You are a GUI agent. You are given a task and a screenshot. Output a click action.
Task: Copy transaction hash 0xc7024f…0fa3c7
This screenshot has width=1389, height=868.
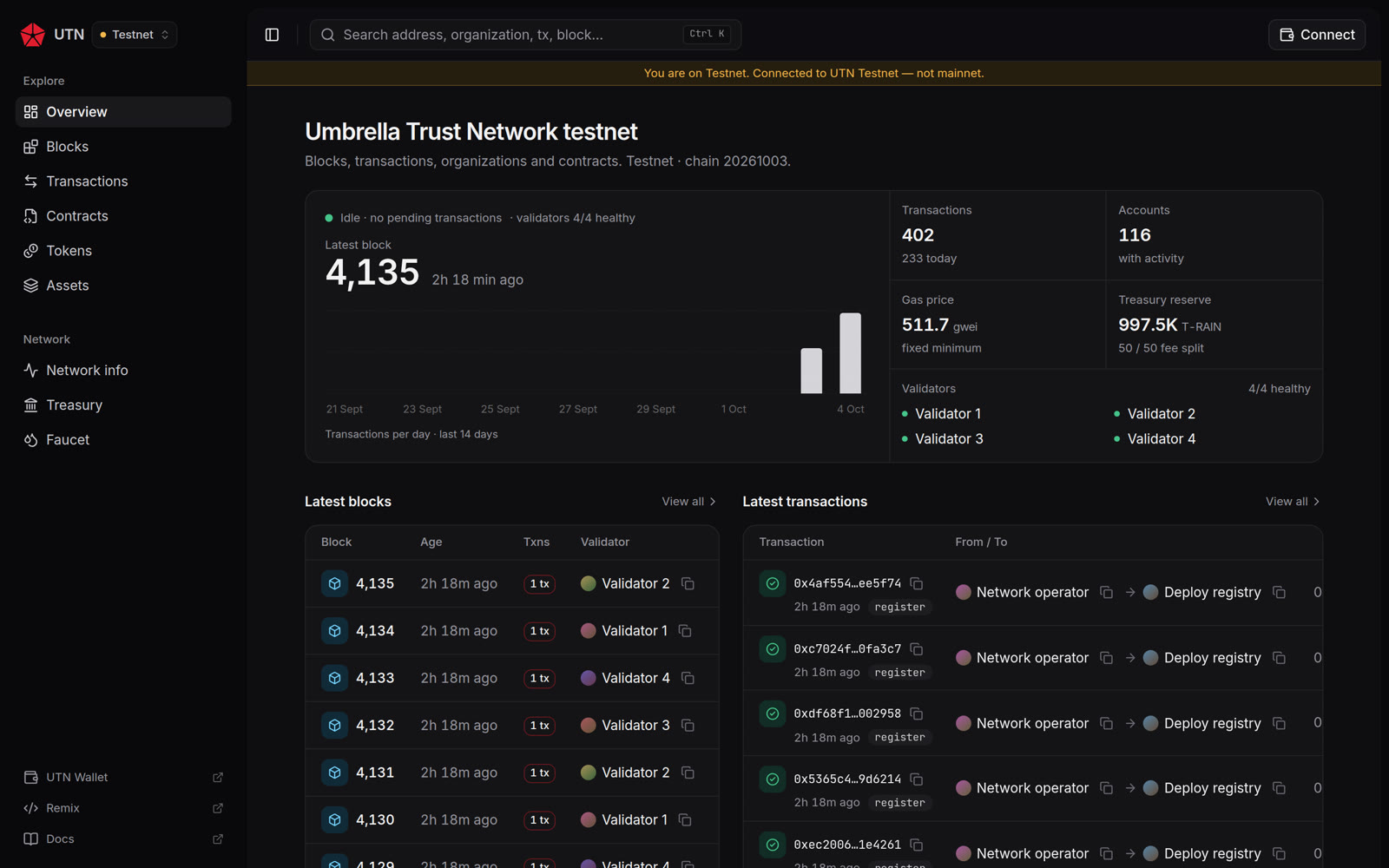(x=917, y=648)
